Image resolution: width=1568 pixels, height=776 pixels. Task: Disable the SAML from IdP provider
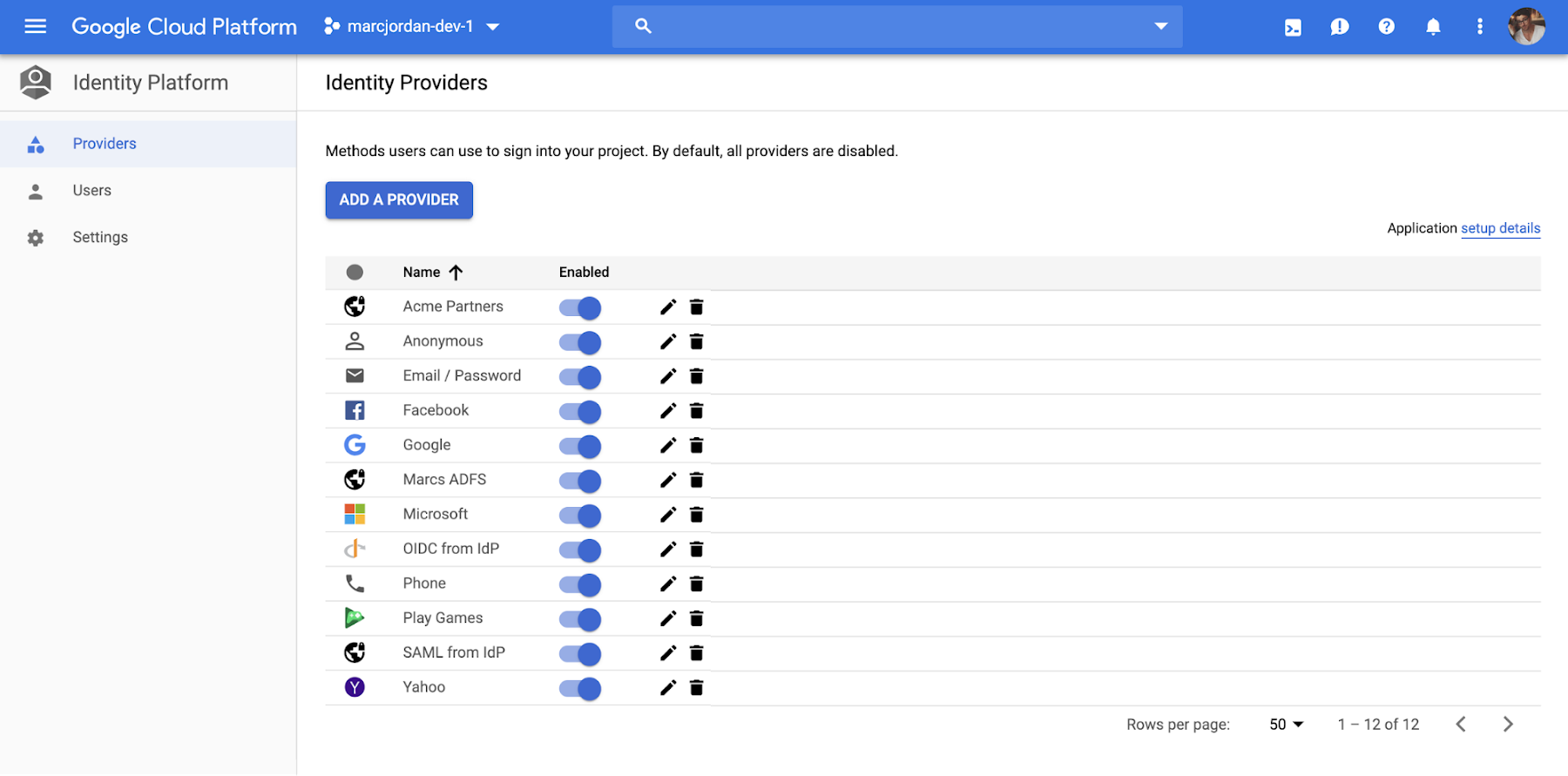point(579,653)
